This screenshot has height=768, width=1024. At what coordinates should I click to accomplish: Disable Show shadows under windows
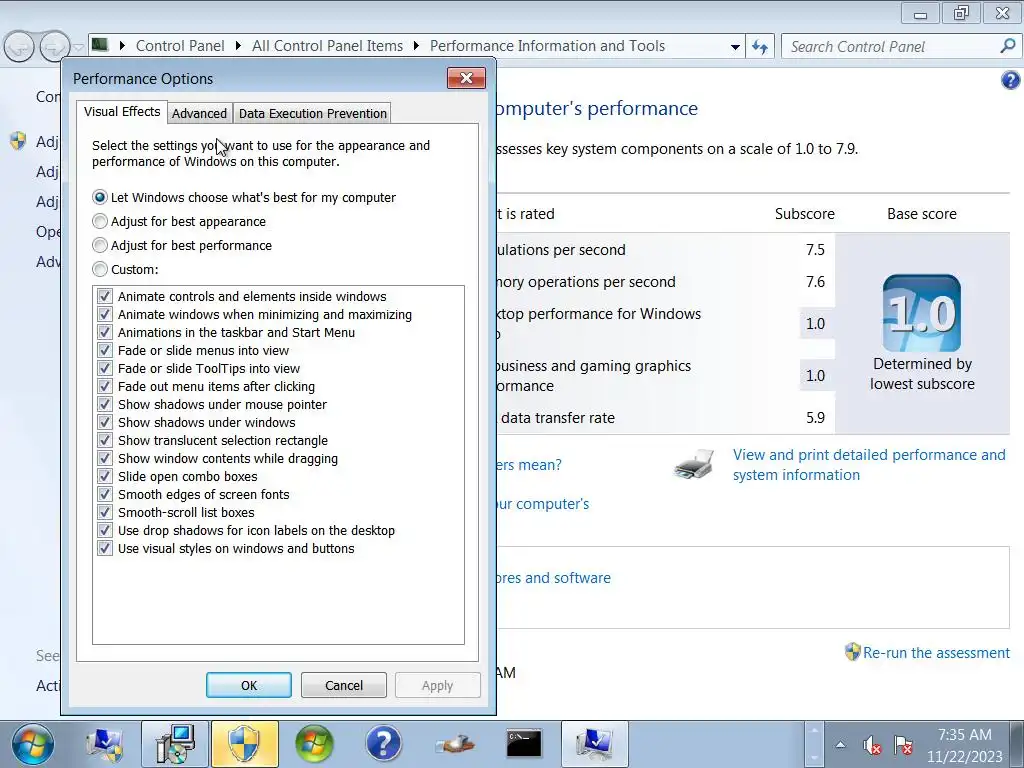tap(104, 422)
